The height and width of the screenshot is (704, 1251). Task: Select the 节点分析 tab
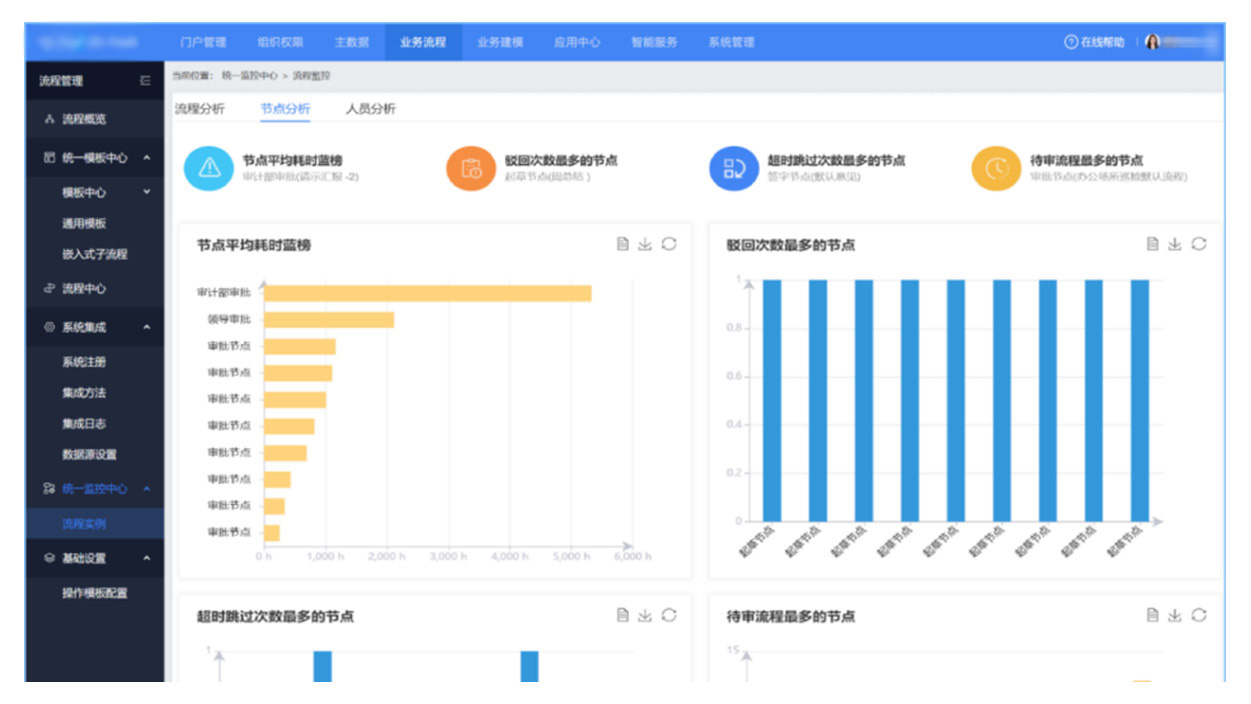pyautogui.click(x=285, y=109)
